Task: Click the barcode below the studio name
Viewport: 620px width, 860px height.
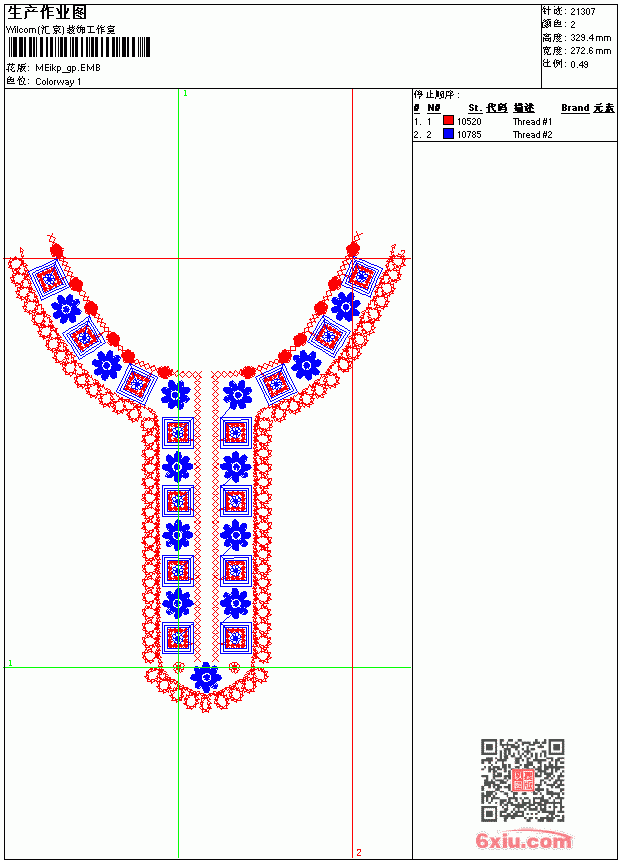Action: 78,47
